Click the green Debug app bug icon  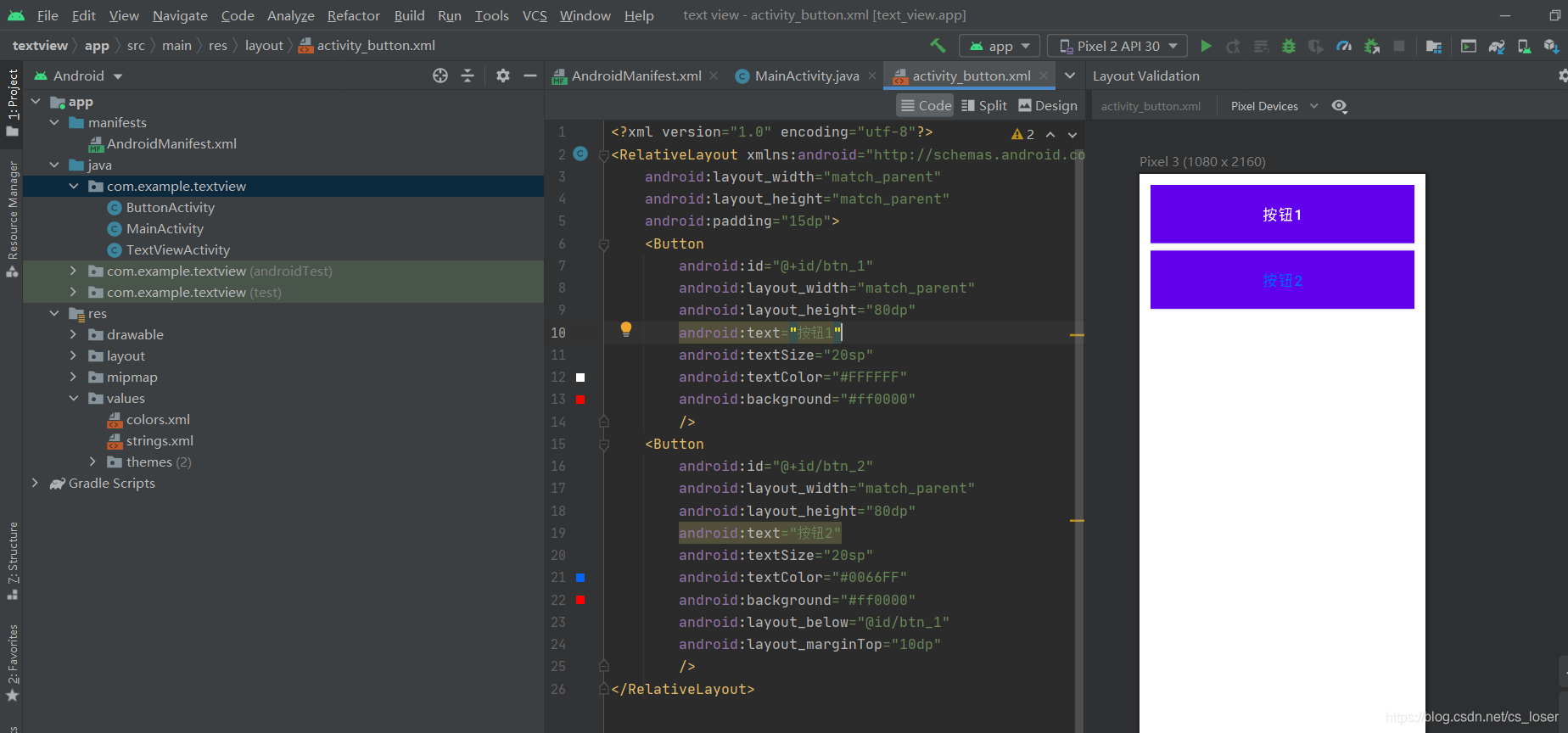coord(1289,46)
